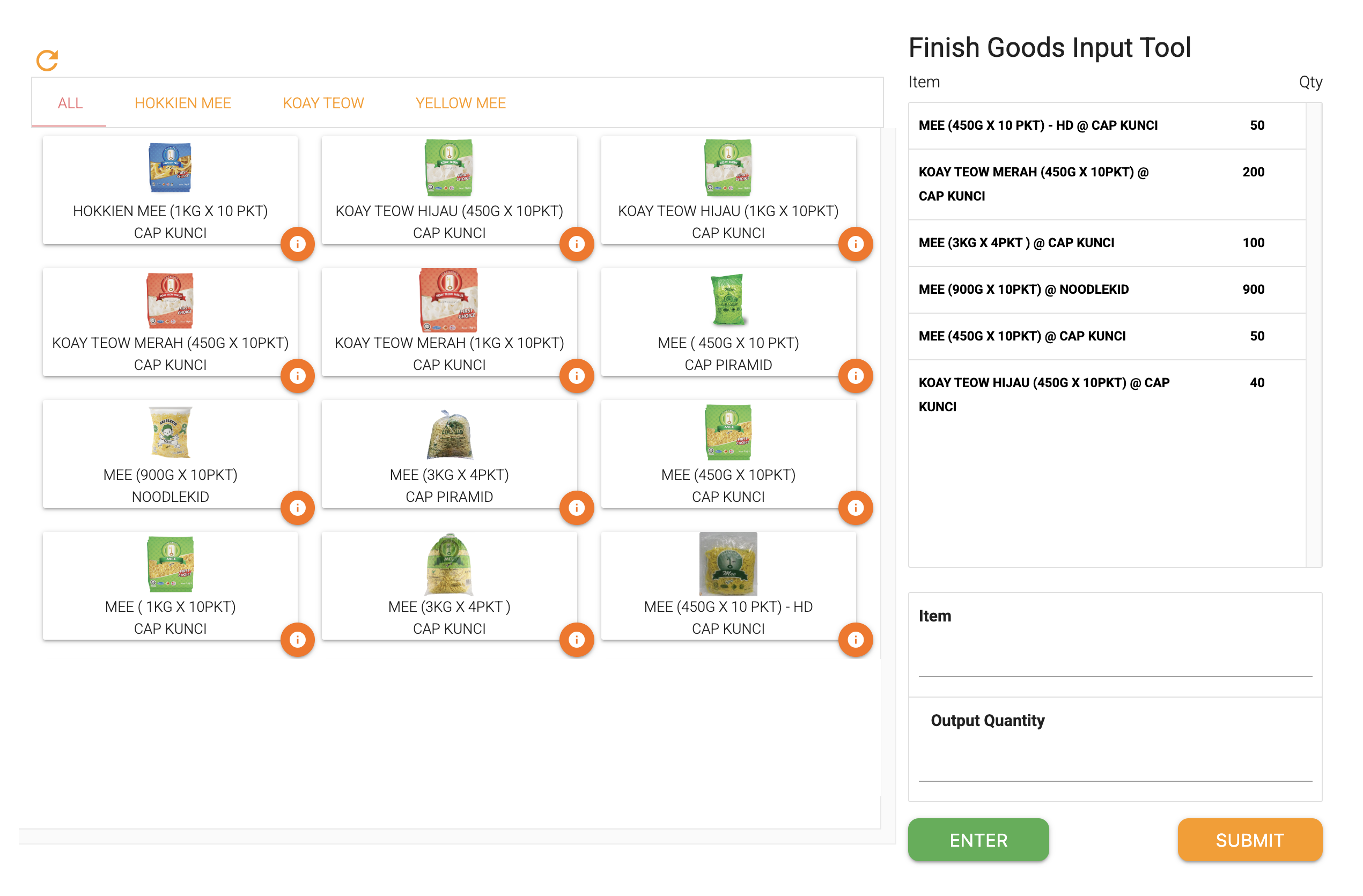View info for MEE (450G X 10 PKT) - HD
This screenshot has width=1363, height=896.
(855, 639)
